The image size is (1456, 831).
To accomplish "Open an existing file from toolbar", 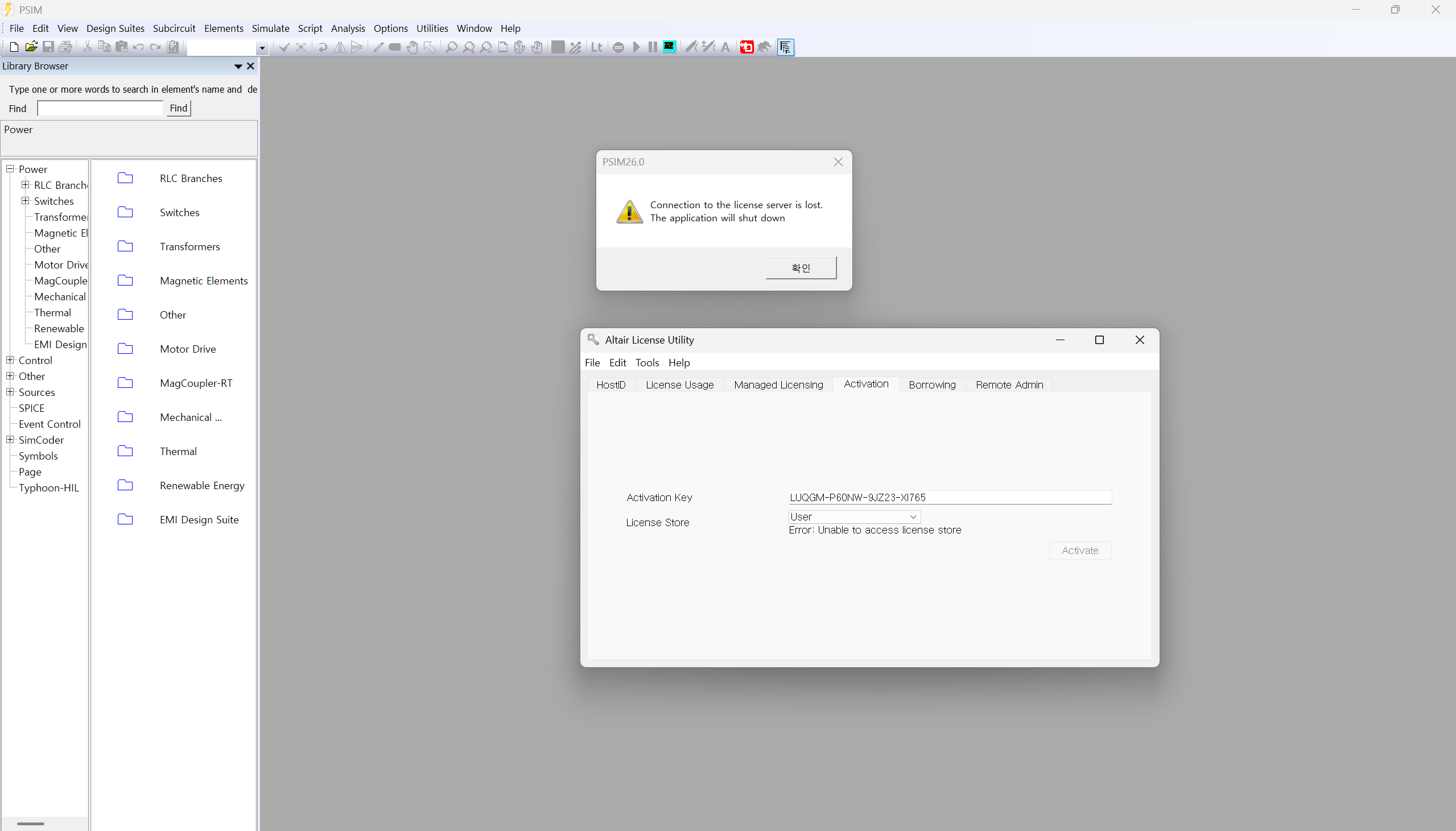I will click(x=31, y=47).
